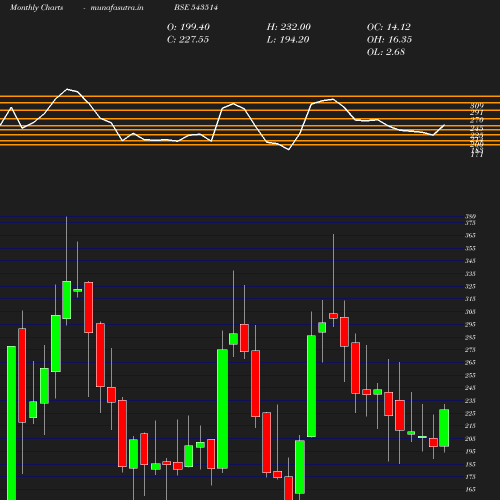
Task: Click the 275 price axis label
Action: [470, 350]
